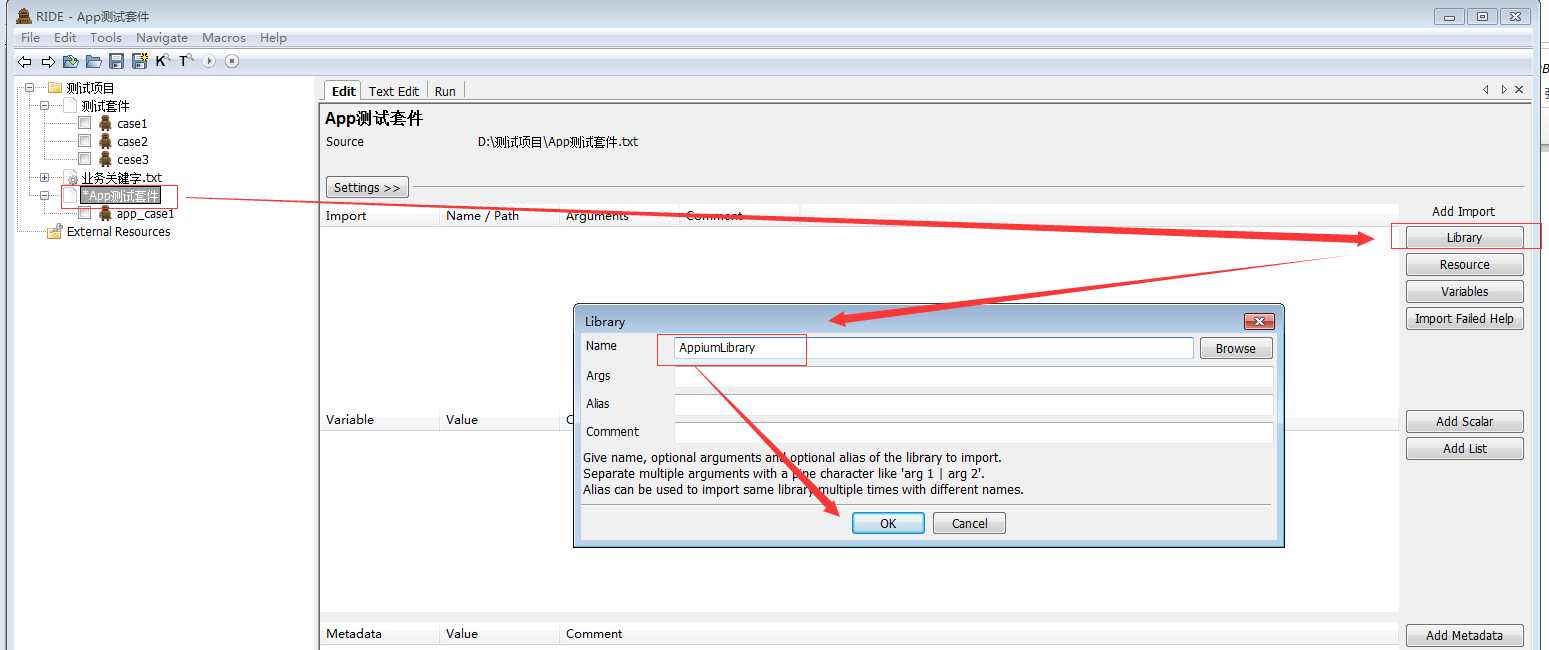Collapse the App测试套件 tree node
This screenshot has width=1549, height=650.
[x=44, y=195]
